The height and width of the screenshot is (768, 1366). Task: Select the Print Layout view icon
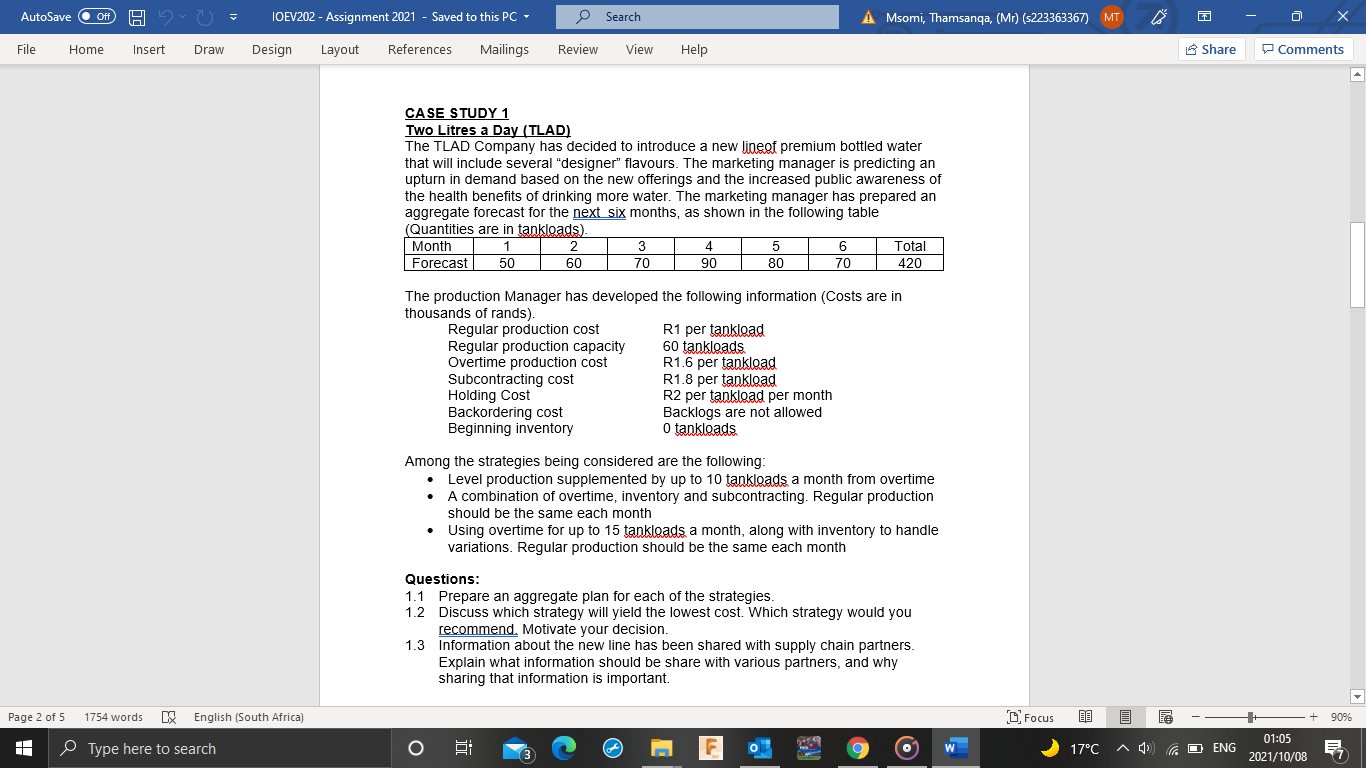pos(1125,717)
